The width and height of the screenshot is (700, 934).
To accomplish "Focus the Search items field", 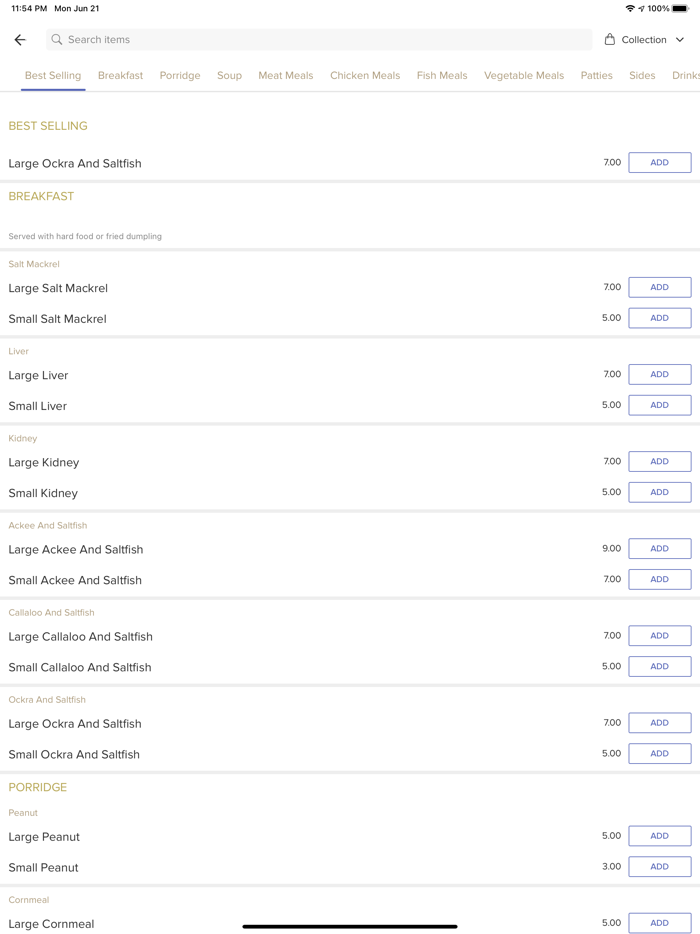I will click(320, 40).
